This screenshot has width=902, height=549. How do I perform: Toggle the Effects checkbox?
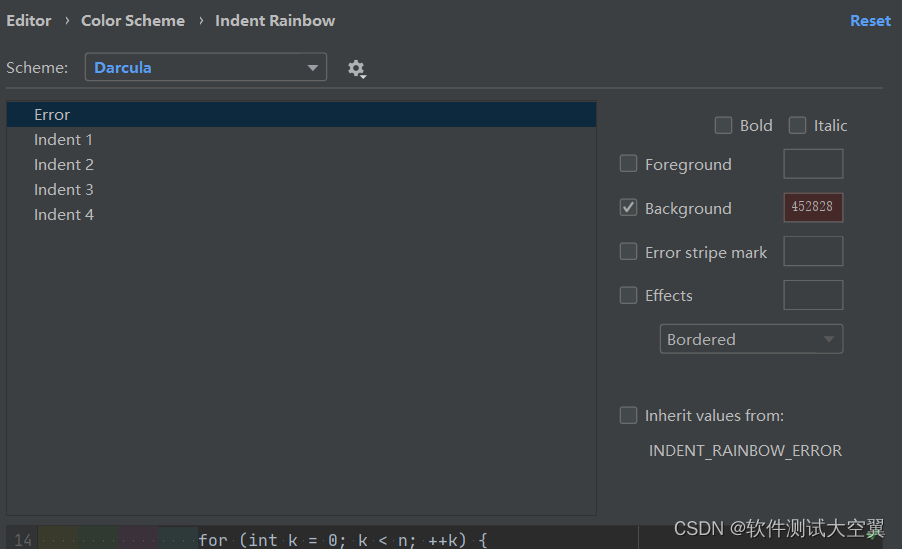628,295
